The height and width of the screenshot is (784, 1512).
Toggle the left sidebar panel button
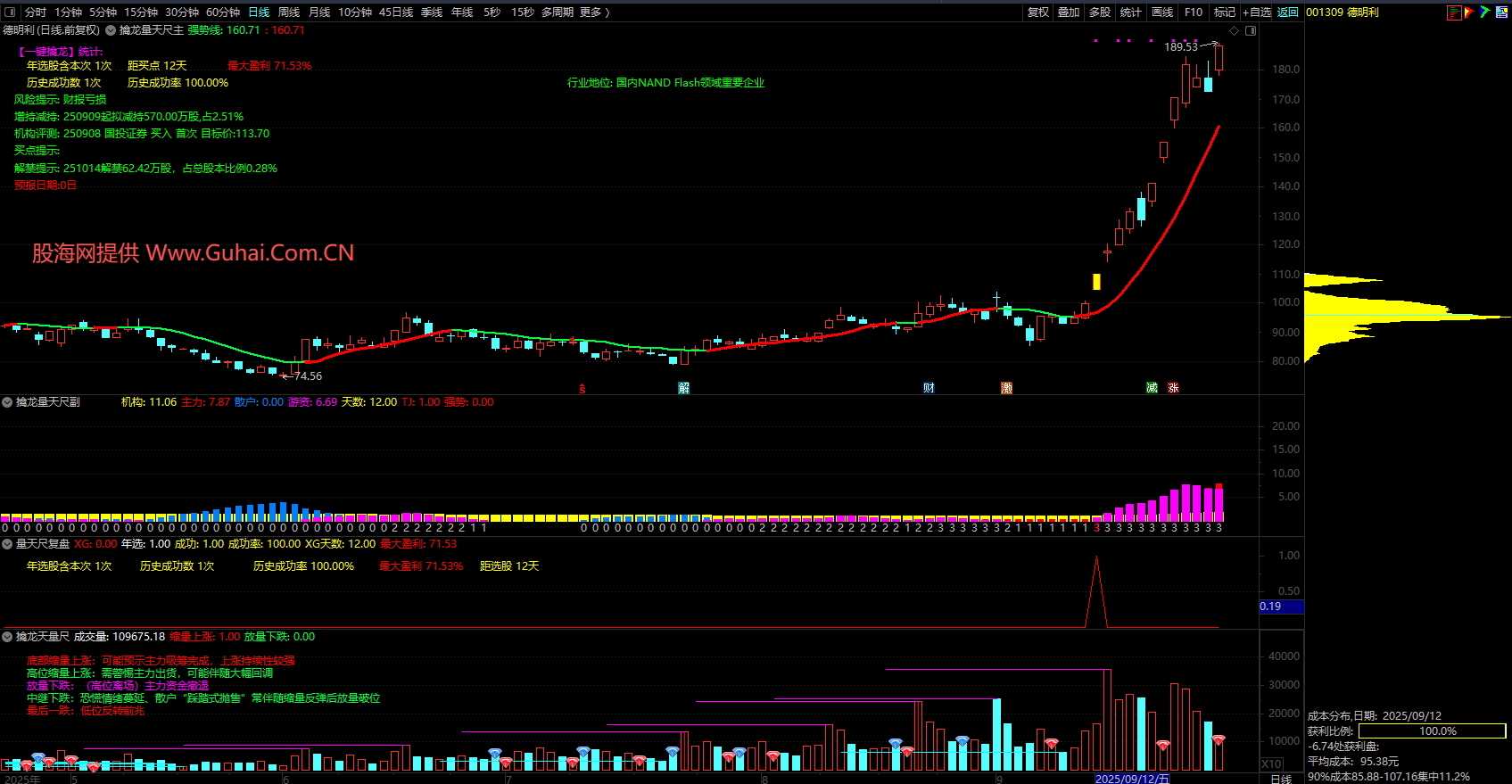10,12
